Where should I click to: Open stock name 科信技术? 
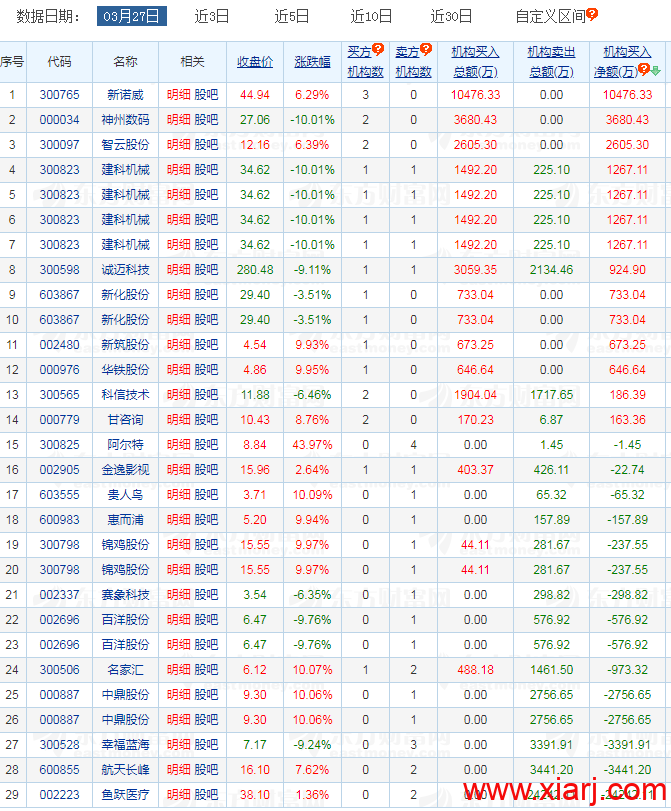point(125,395)
